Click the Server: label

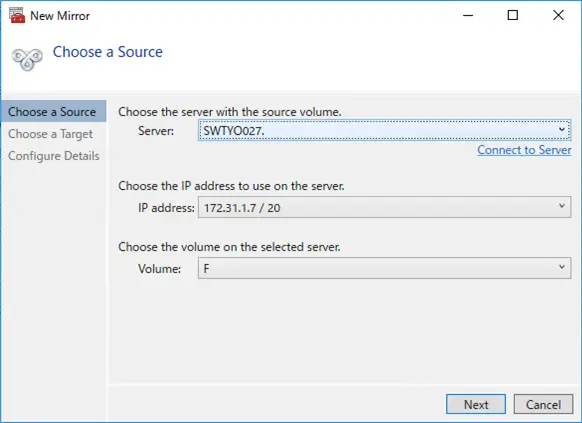(x=156, y=131)
